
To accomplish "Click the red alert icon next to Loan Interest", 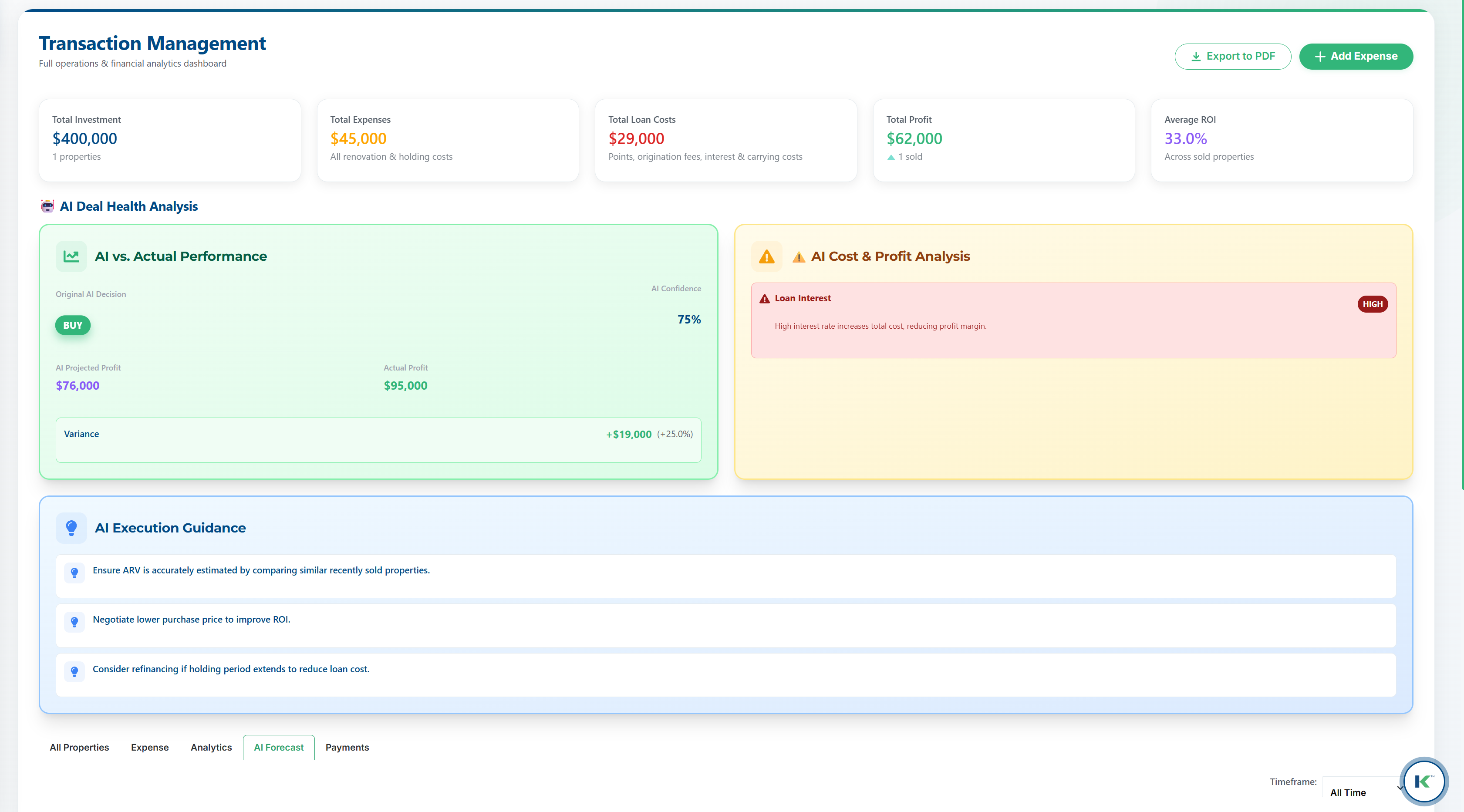I will (x=764, y=298).
